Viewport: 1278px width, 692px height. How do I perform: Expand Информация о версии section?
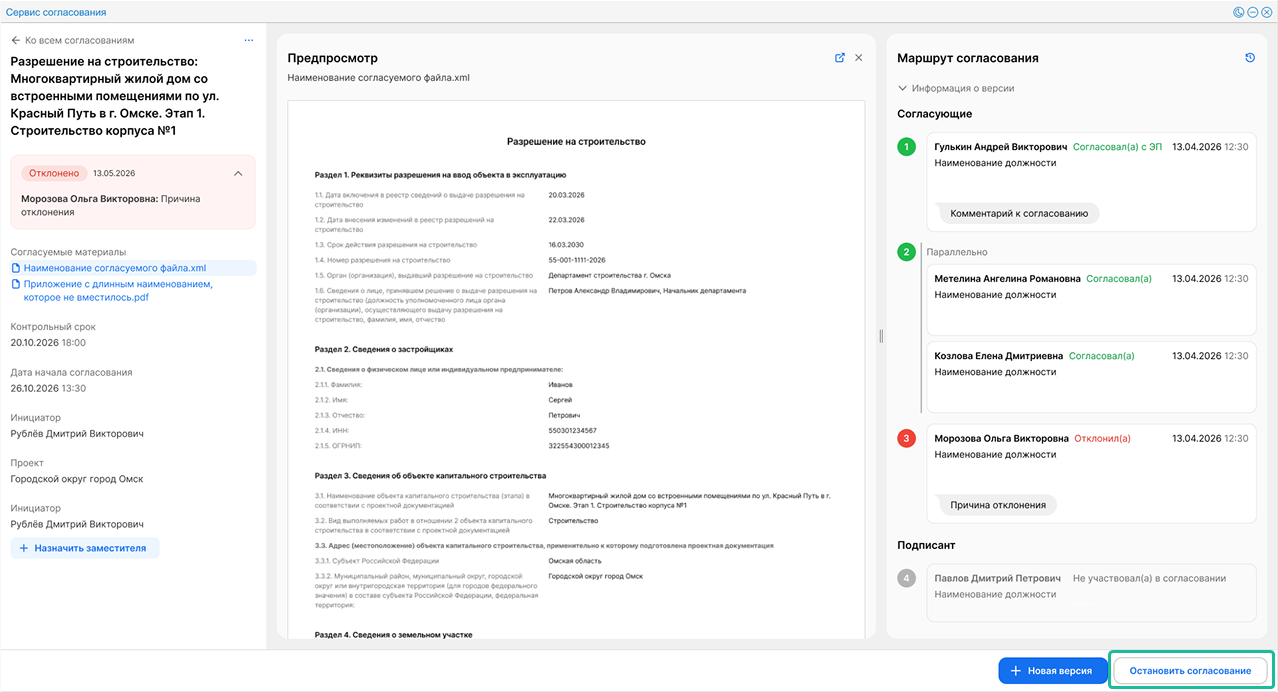tap(956, 88)
